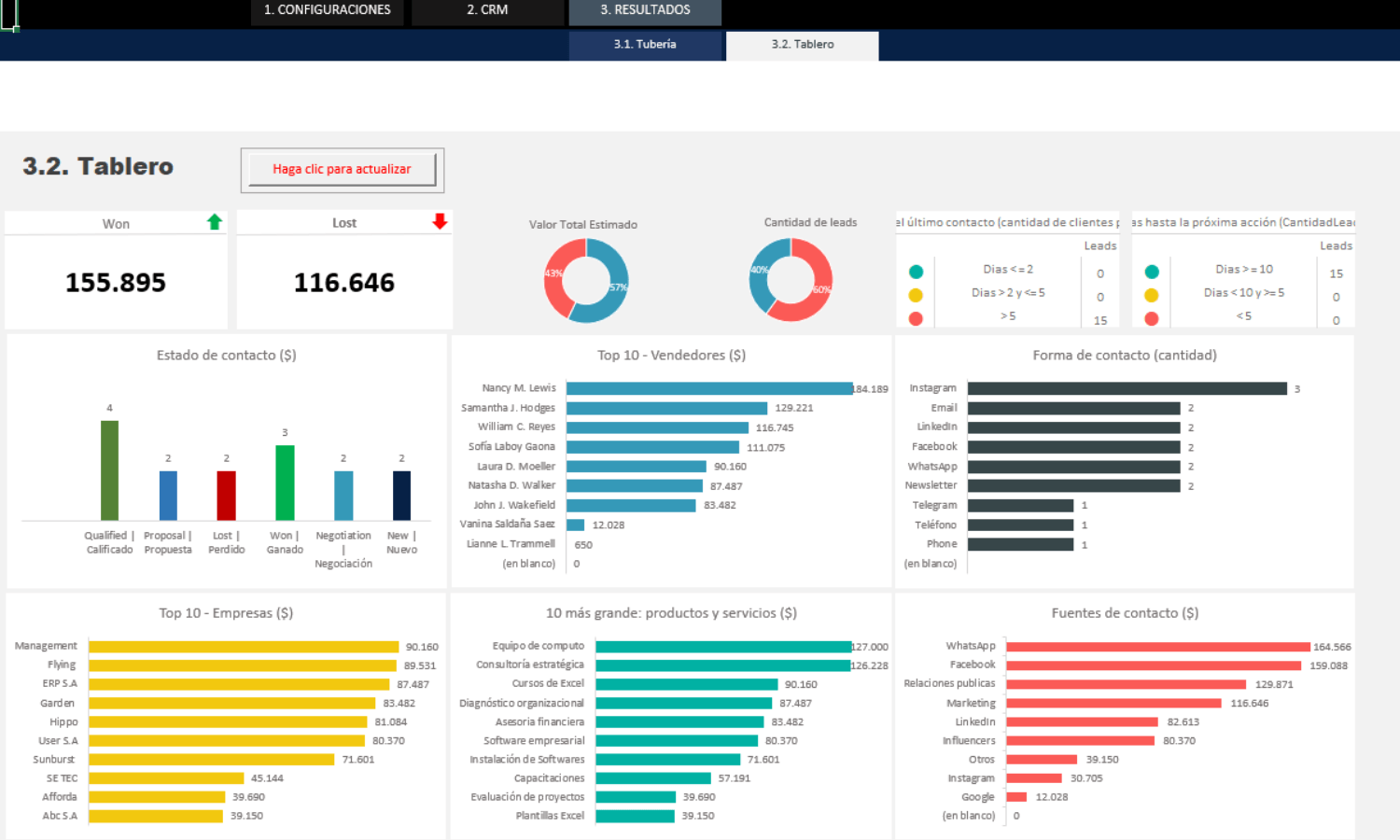Click the Sofía Laboy Gaona label

[x=511, y=447]
